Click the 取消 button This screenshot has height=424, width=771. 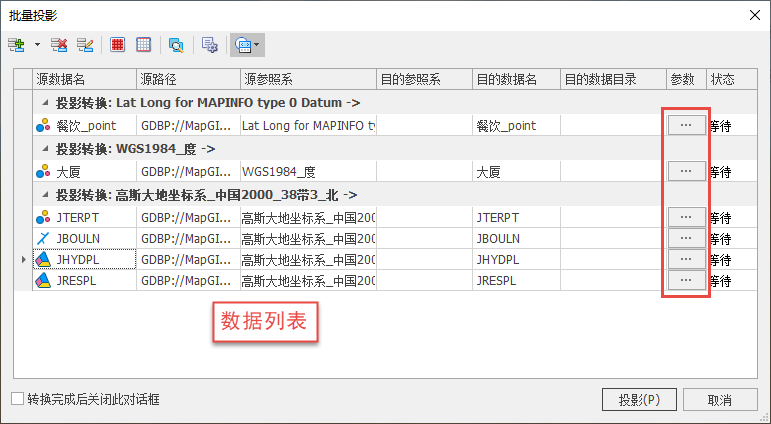pyautogui.click(x=718, y=399)
